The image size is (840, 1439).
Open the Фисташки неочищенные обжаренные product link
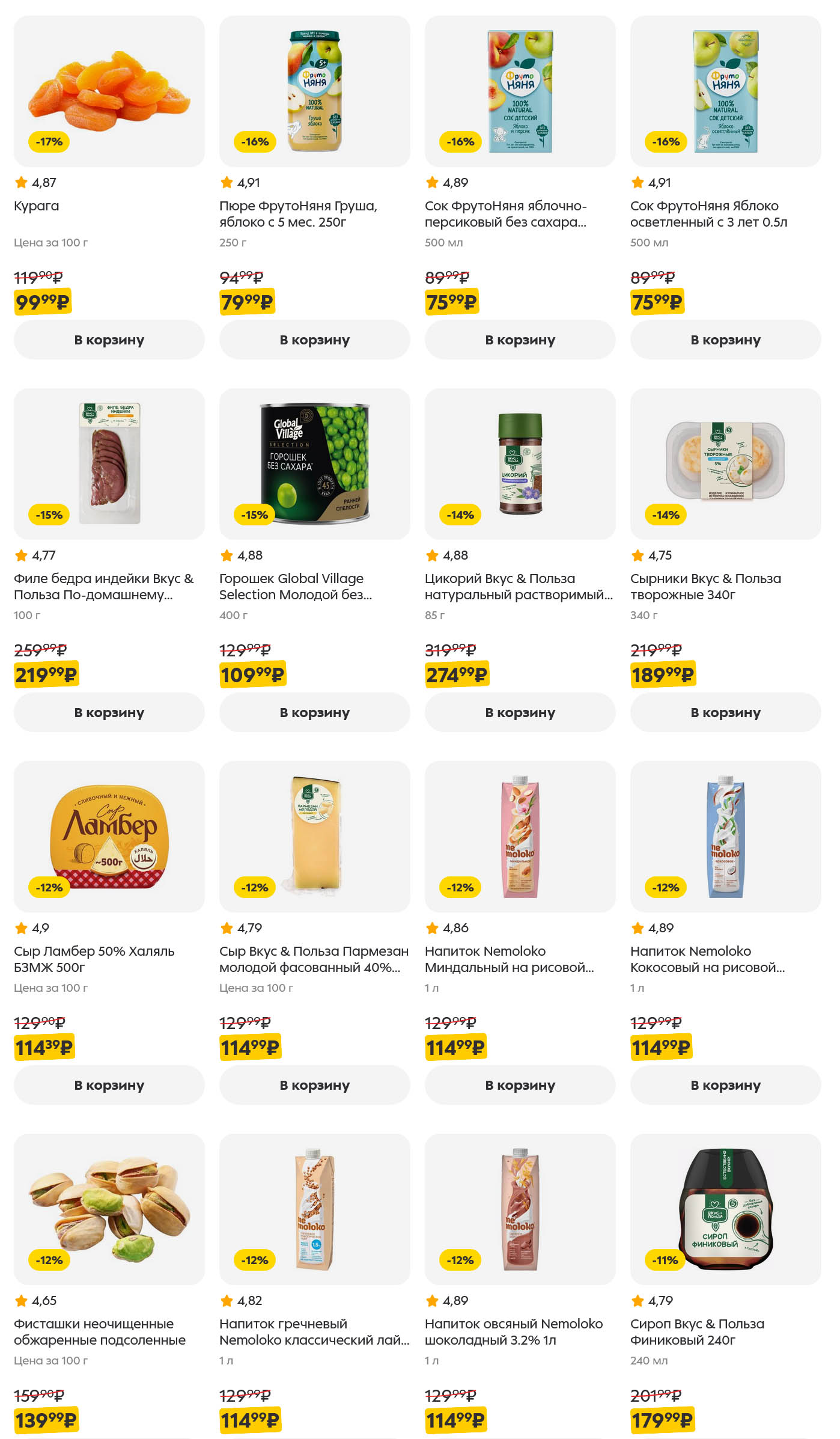(x=100, y=1332)
